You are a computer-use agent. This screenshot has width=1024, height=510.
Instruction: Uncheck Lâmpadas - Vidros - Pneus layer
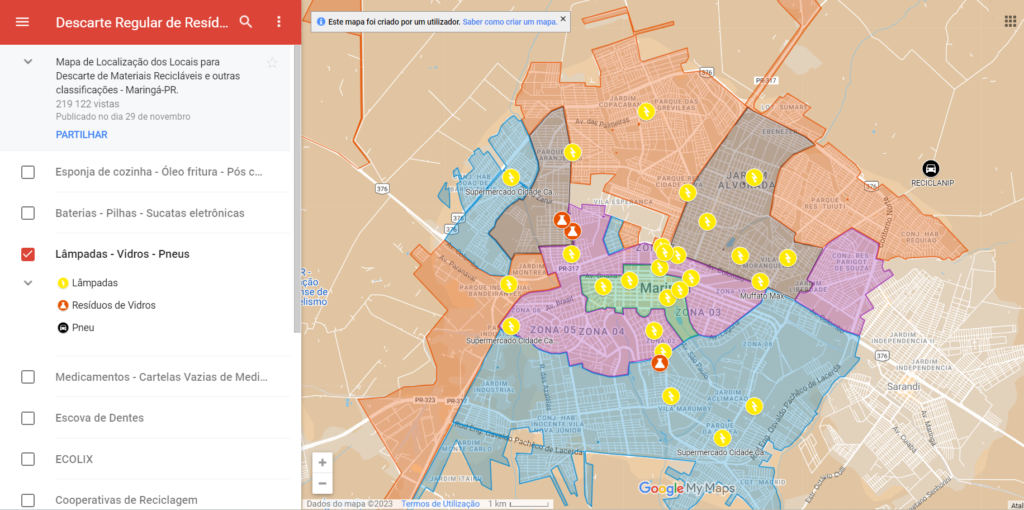(27, 254)
